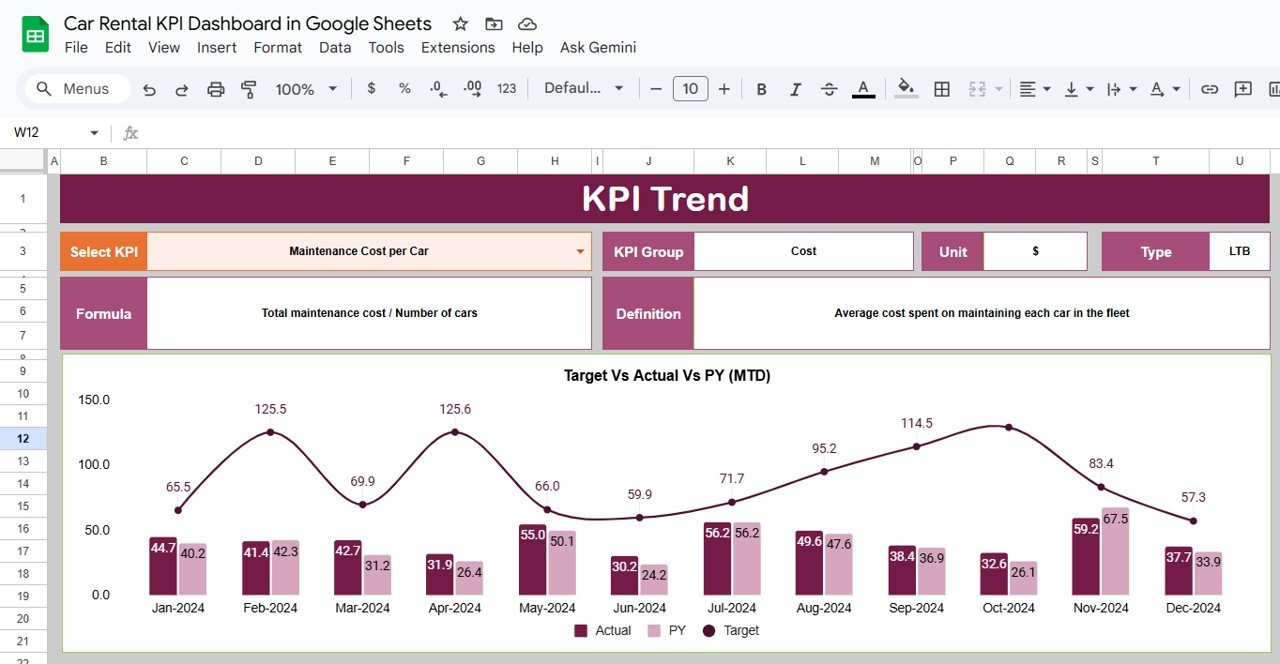Open the Select KPI dropdown

pyautogui.click(x=581, y=251)
